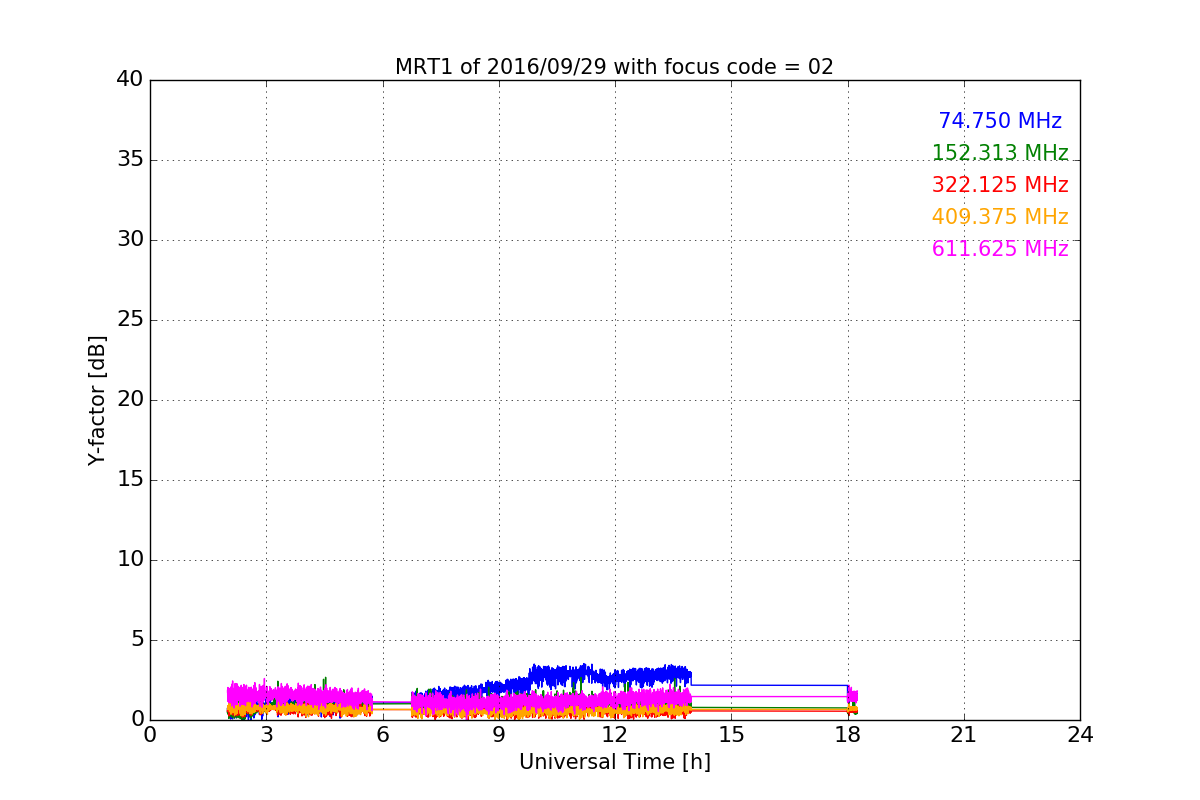Image resolution: width=1200 pixels, height=800 pixels.
Task: Click y-axis tick label 5
Action: click(136, 640)
